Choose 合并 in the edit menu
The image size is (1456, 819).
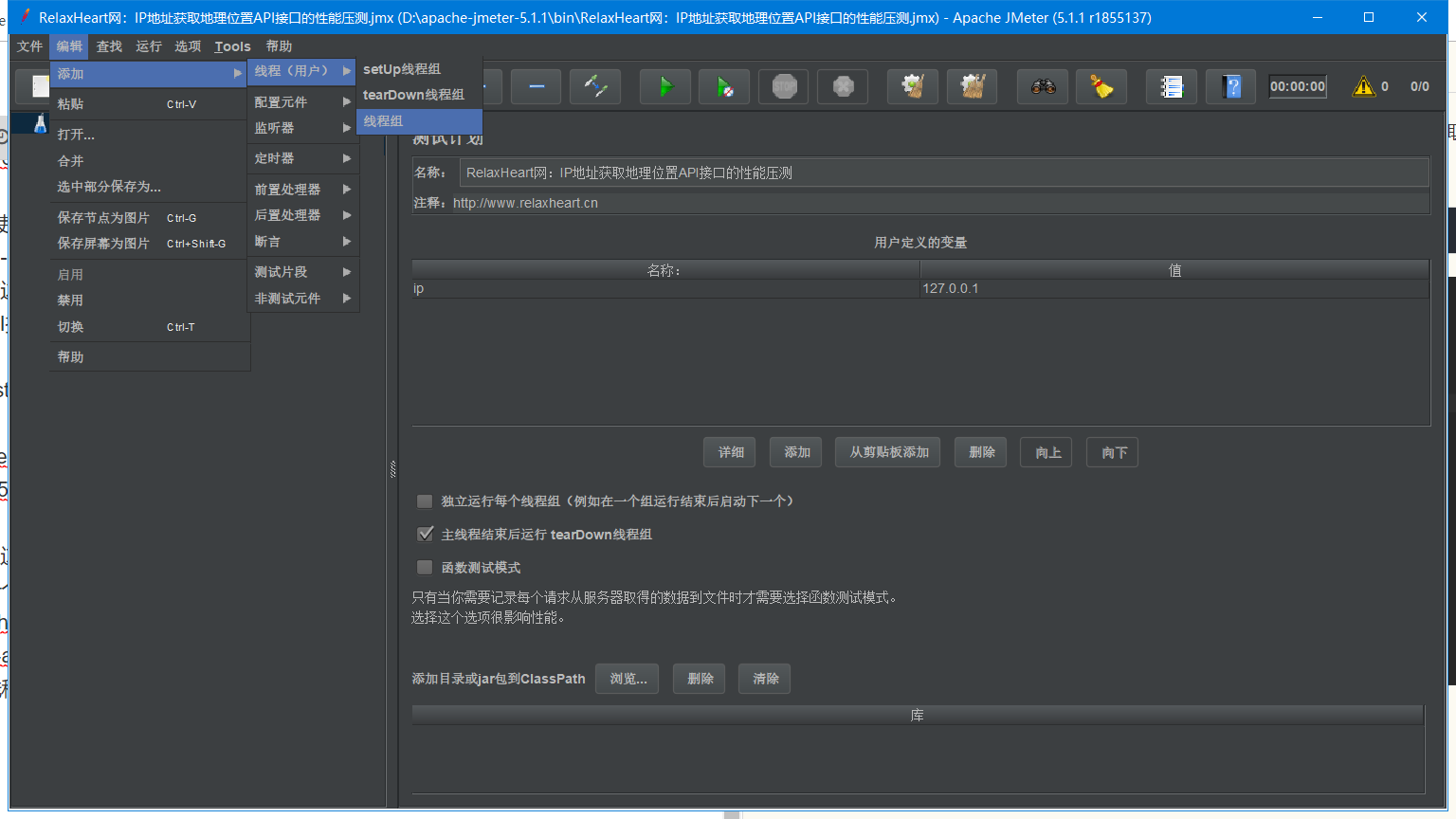pos(150,161)
